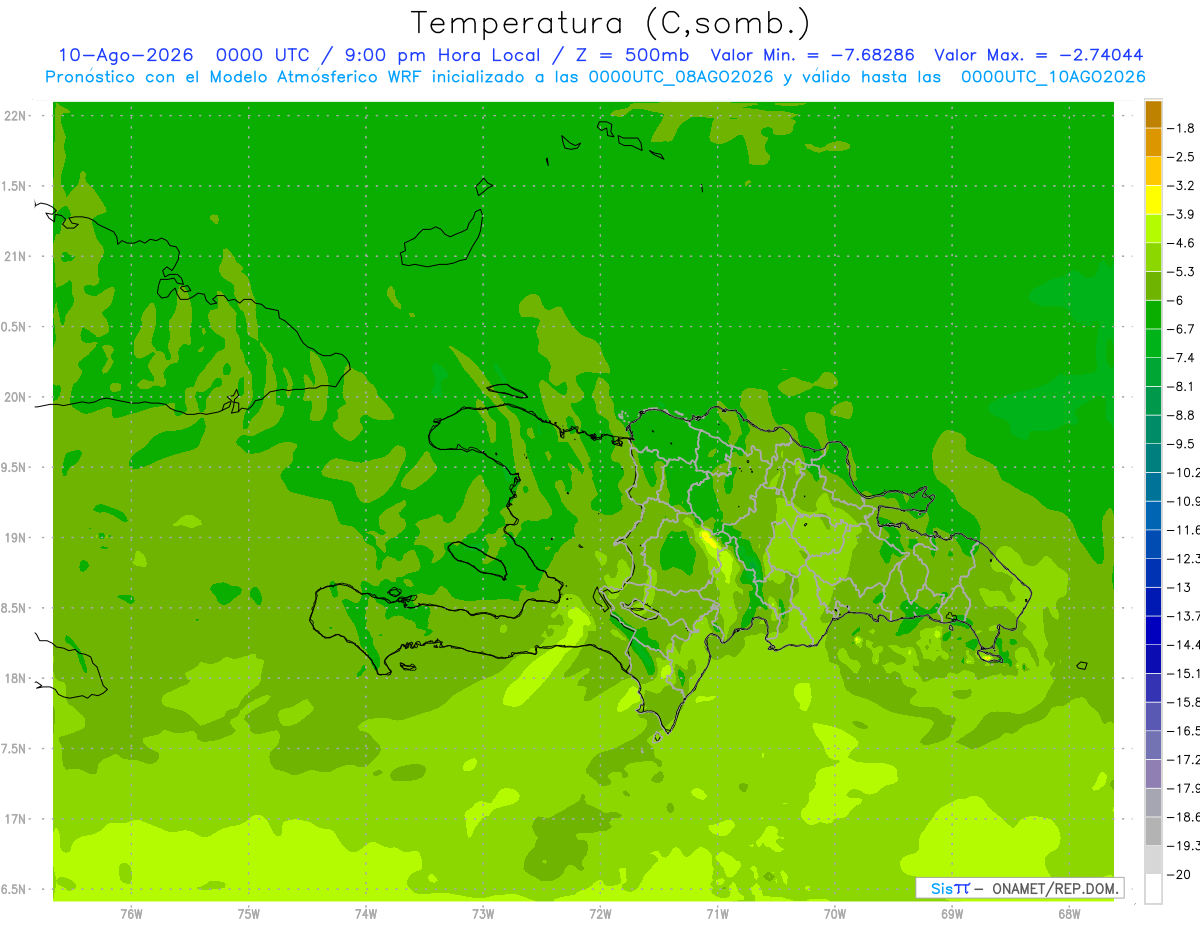Click the 'Valor Min. = -7.68286' value
The image size is (1200, 927).
pos(812,55)
